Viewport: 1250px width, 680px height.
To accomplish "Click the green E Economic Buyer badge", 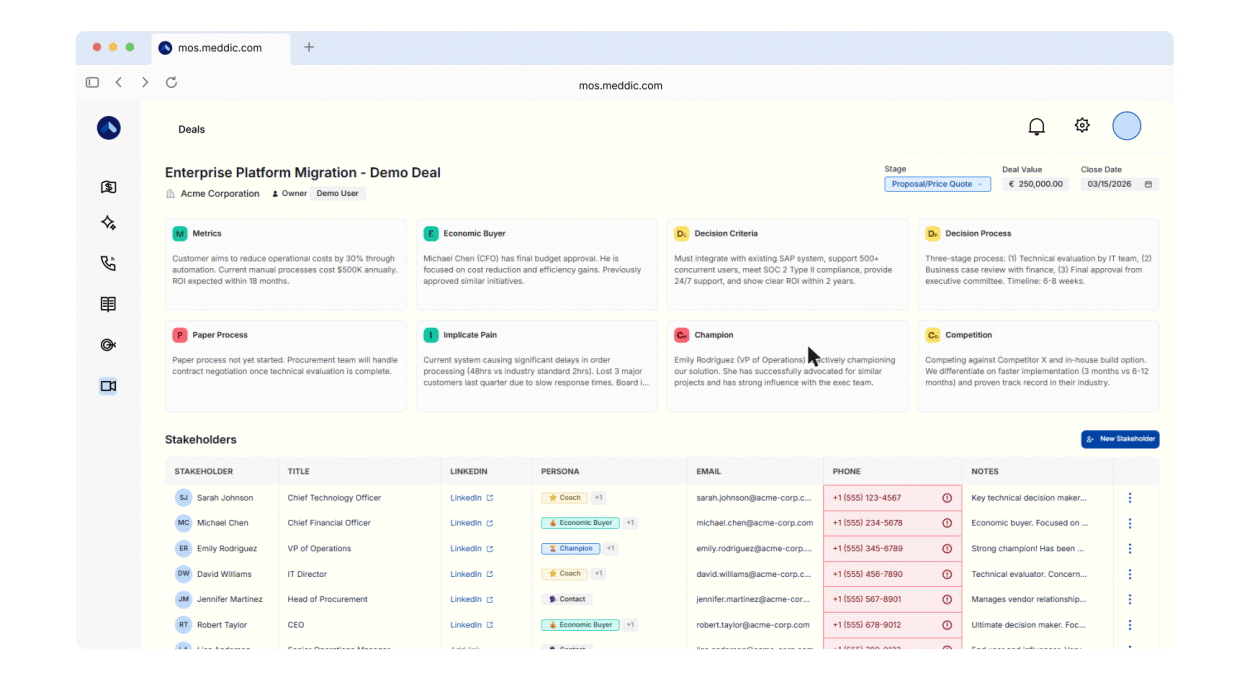I will click(431, 233).
